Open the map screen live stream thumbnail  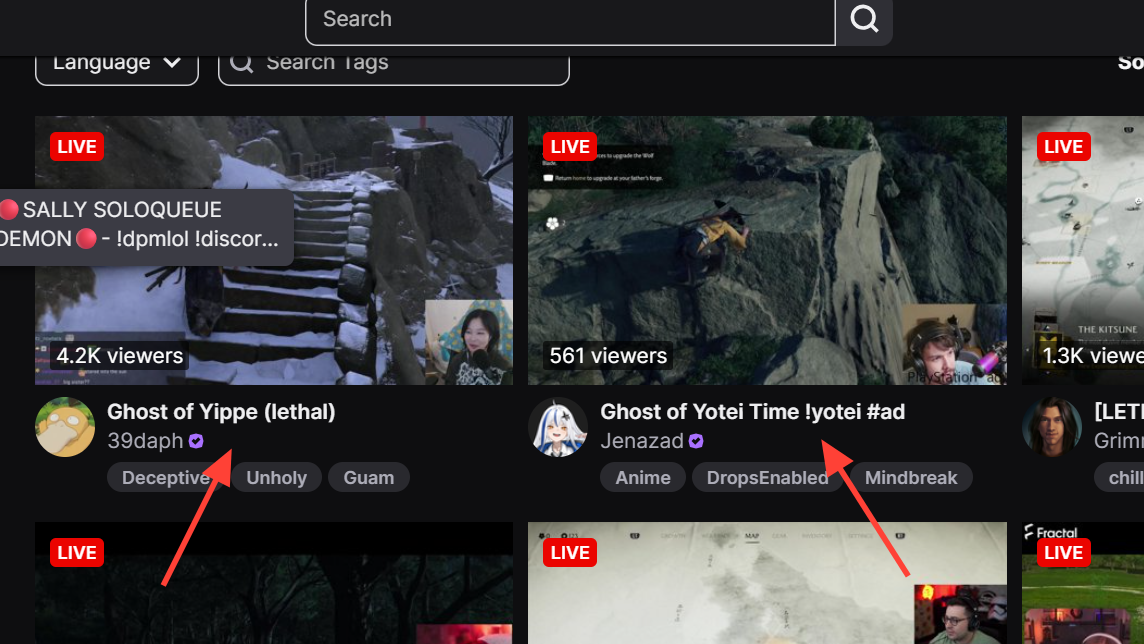(767, 583)
